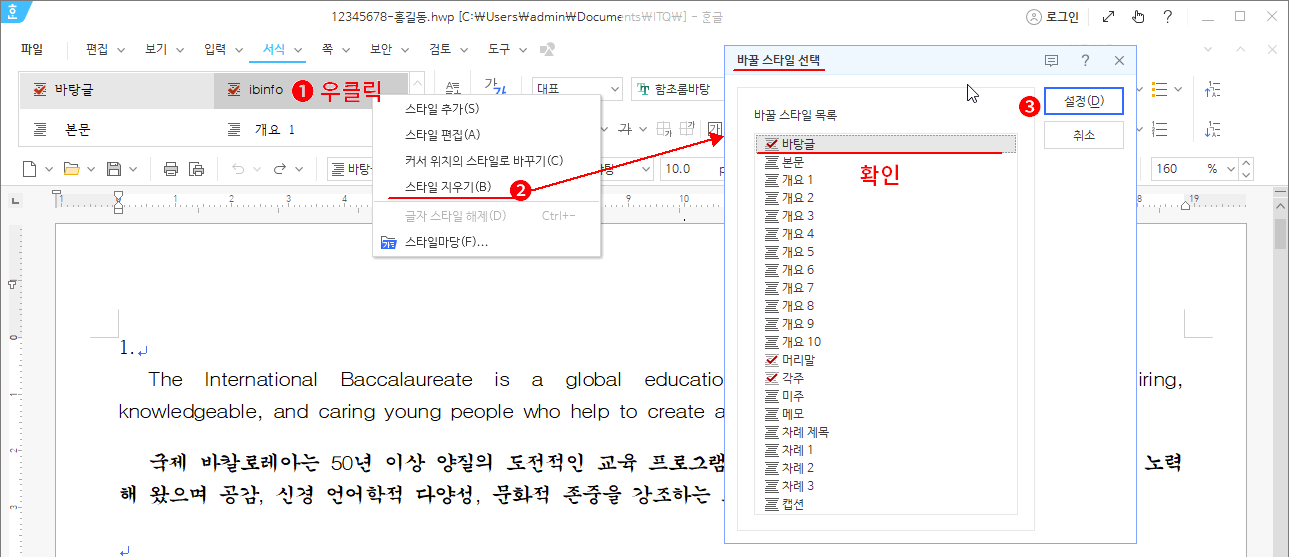The width and height of the screenshot is (1289, 557).
Task: Click the 취소 button
Action: click(x=1083, y=135)
